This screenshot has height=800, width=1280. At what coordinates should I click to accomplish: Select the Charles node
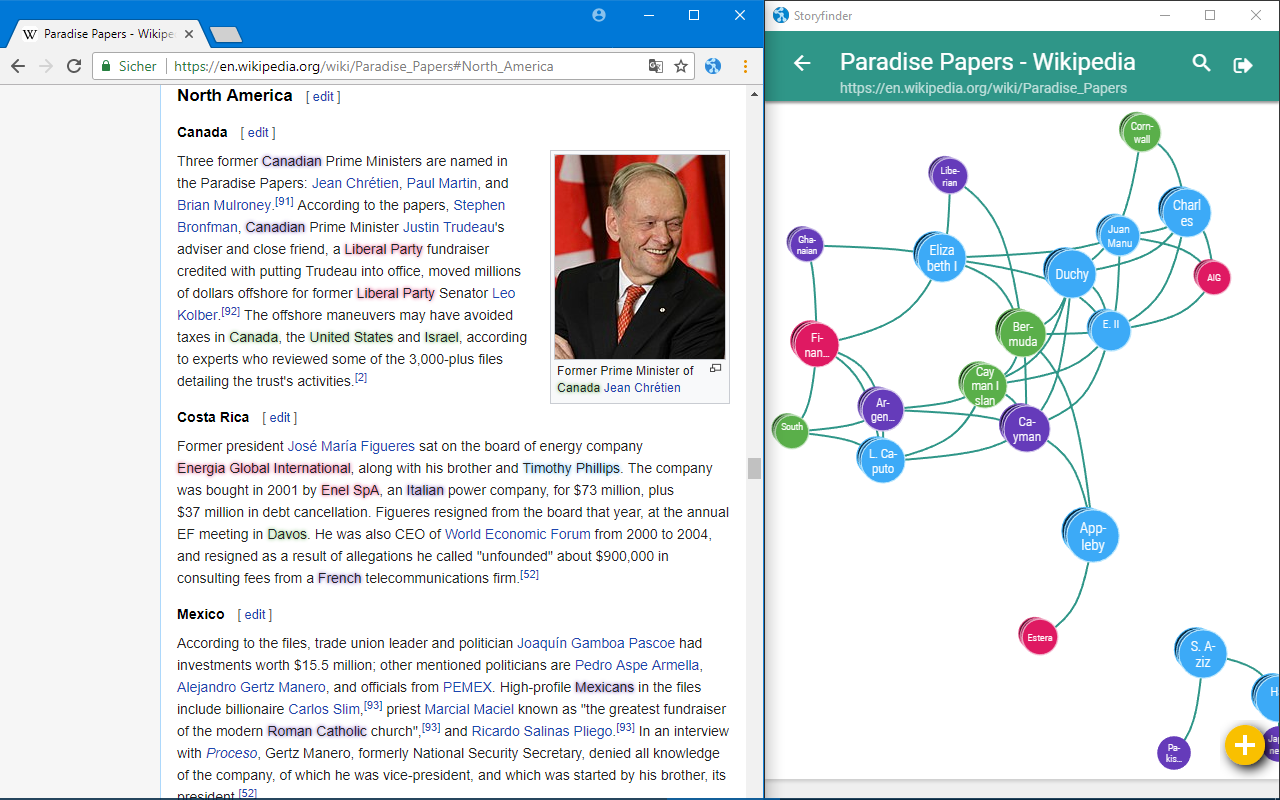click(1186, 214)
